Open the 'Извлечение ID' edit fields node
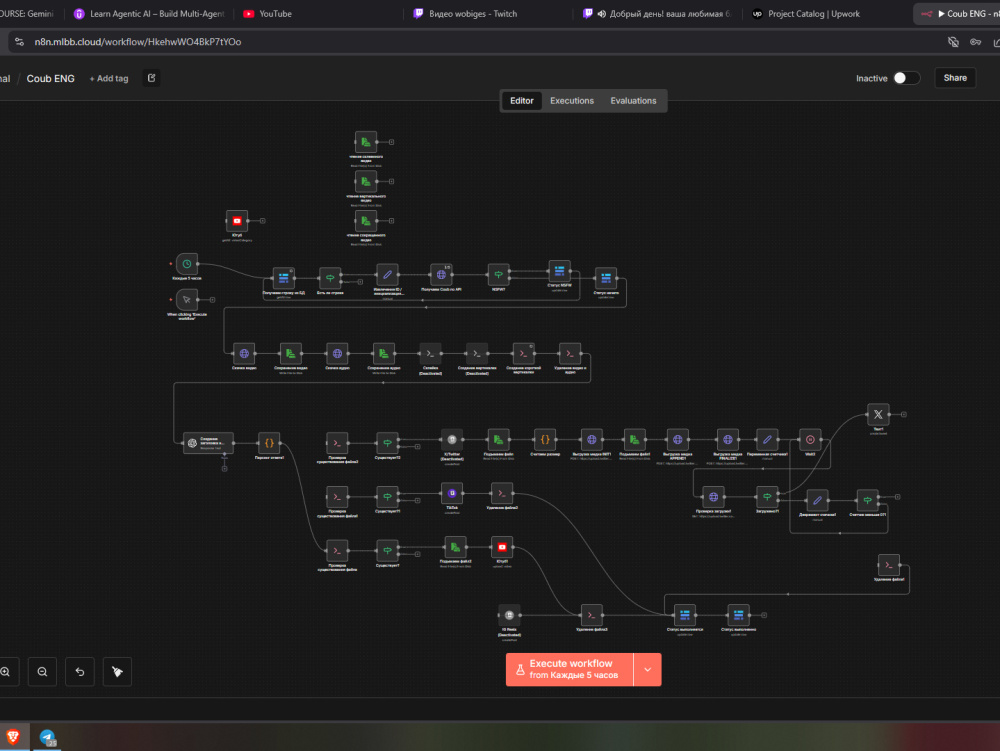Viewport: 1000px width, 751px height. click(388, 275)
